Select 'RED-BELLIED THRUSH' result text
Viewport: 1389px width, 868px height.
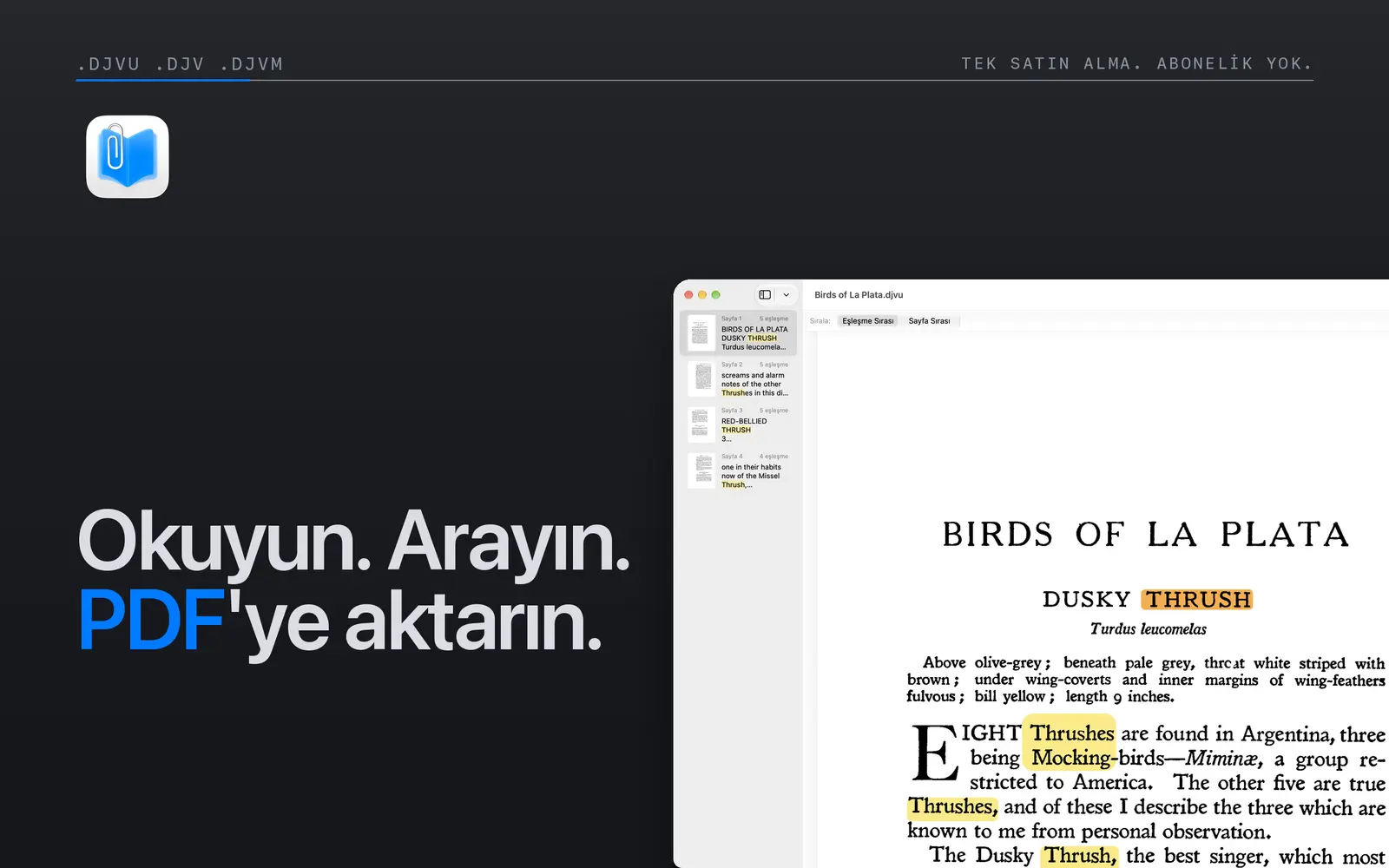pyautogui.click(x=744, y=425)
